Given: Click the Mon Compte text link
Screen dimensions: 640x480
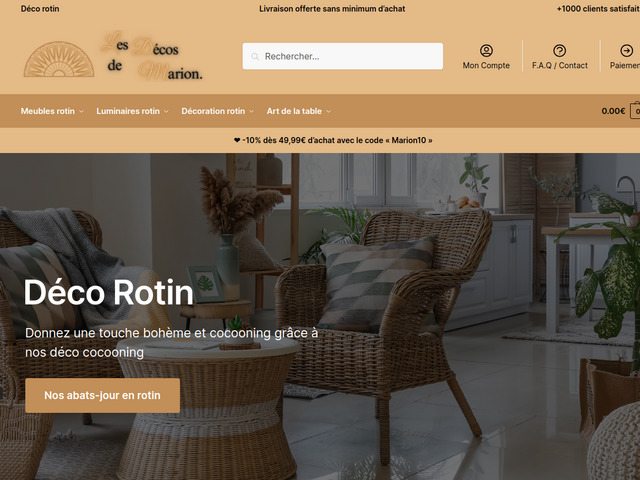Looking at the screenshot, I should click(486, 65).
